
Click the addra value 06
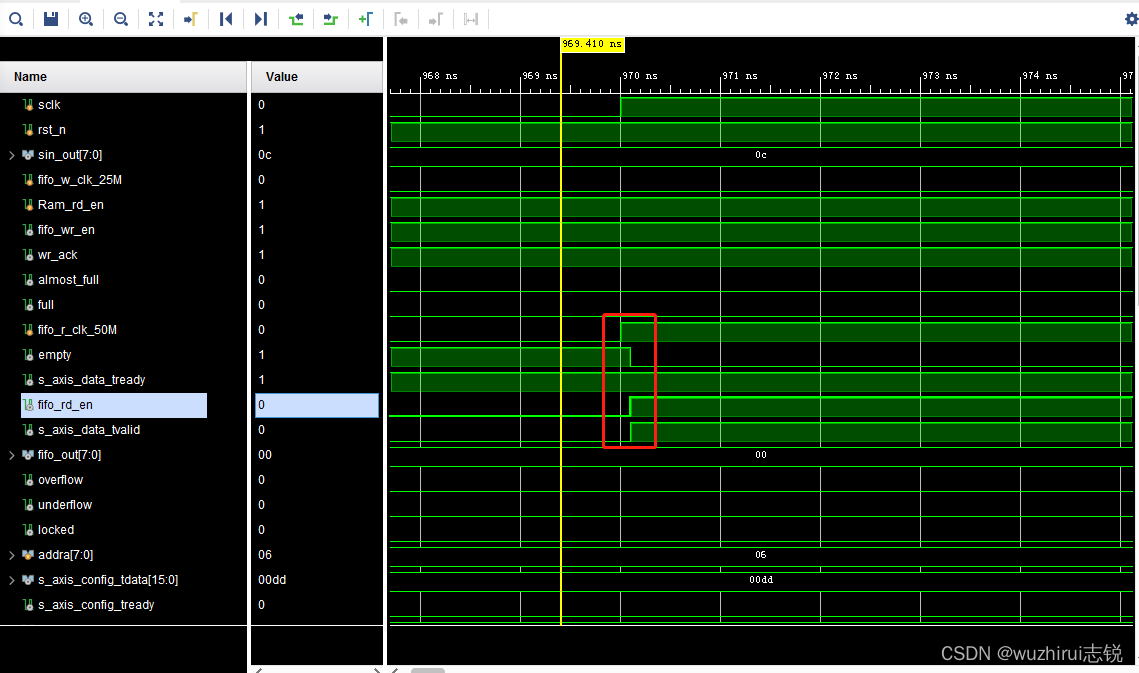pyautogui.click(x=264, y=555)
